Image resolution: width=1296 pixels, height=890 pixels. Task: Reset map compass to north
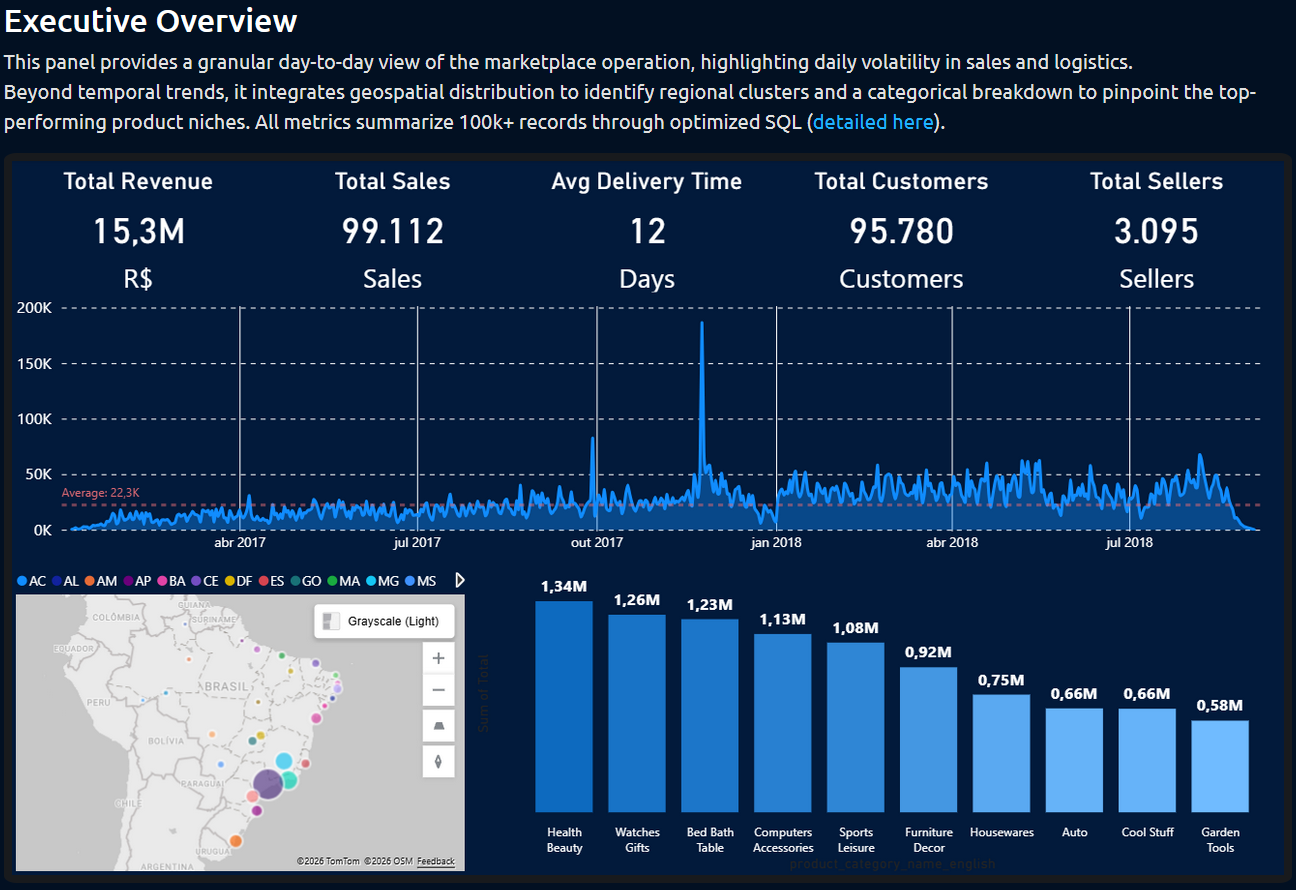(438, 761)
